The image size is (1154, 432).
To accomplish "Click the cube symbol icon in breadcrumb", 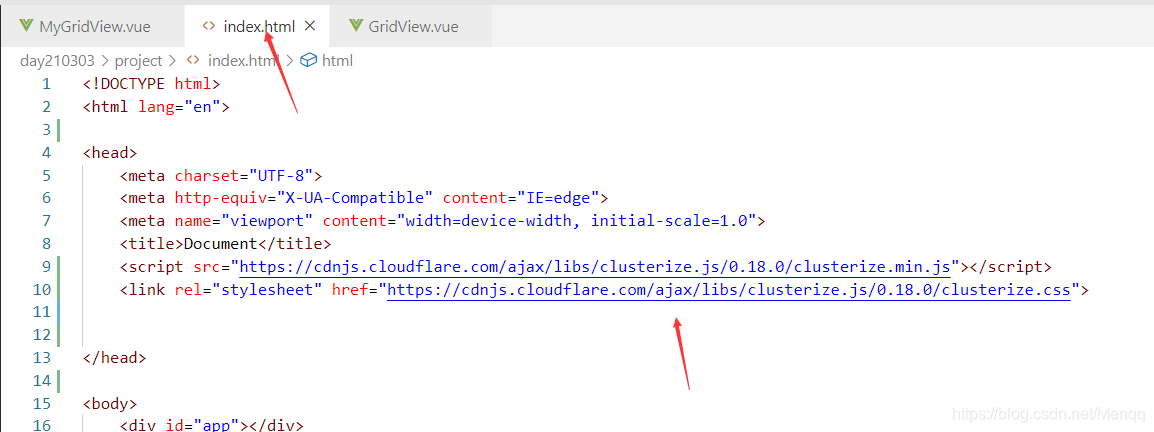I will tap(309, 60).
